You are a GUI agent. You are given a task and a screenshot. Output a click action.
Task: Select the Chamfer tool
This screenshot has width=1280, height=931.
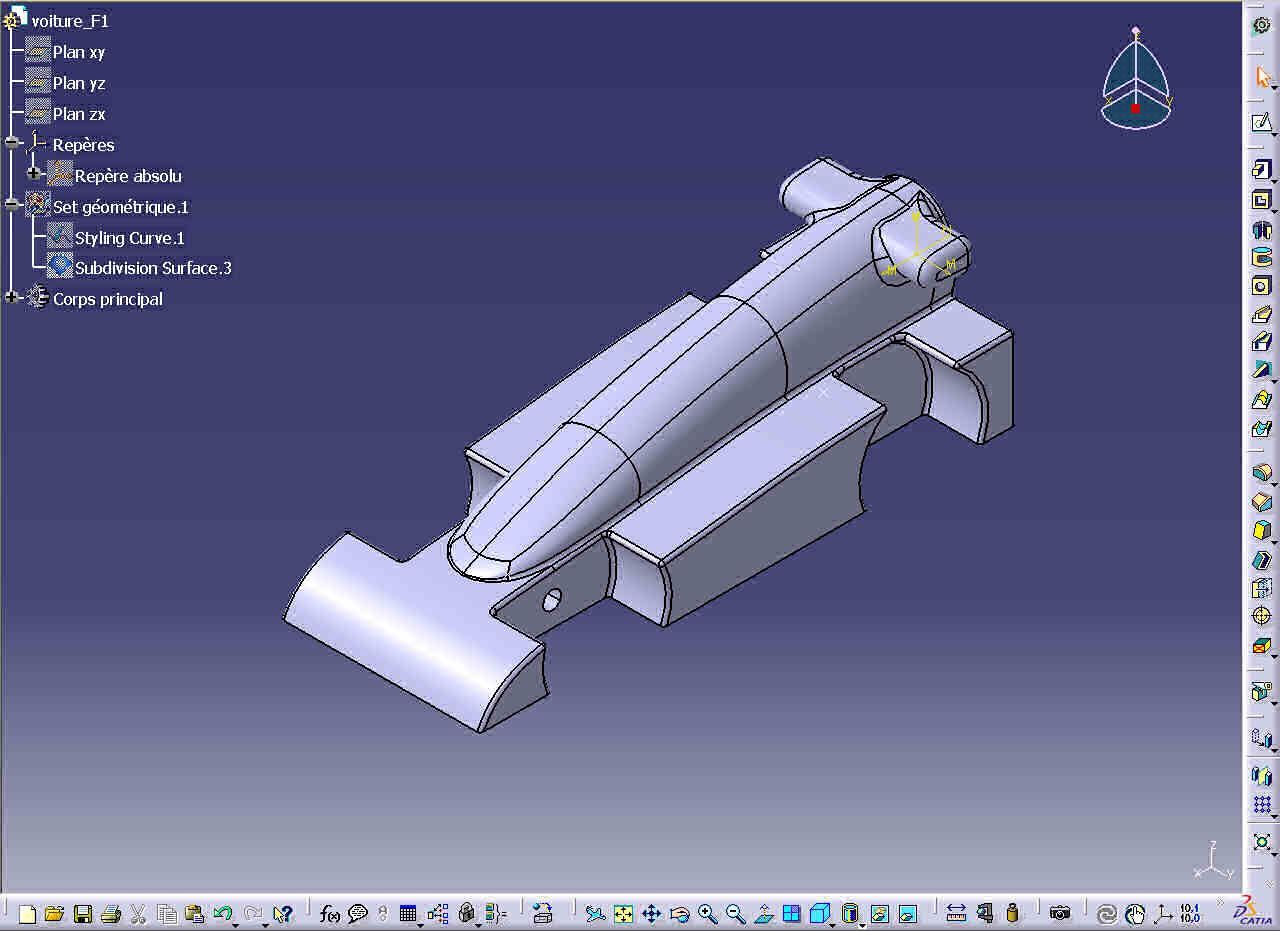[x=1261, y=501]
